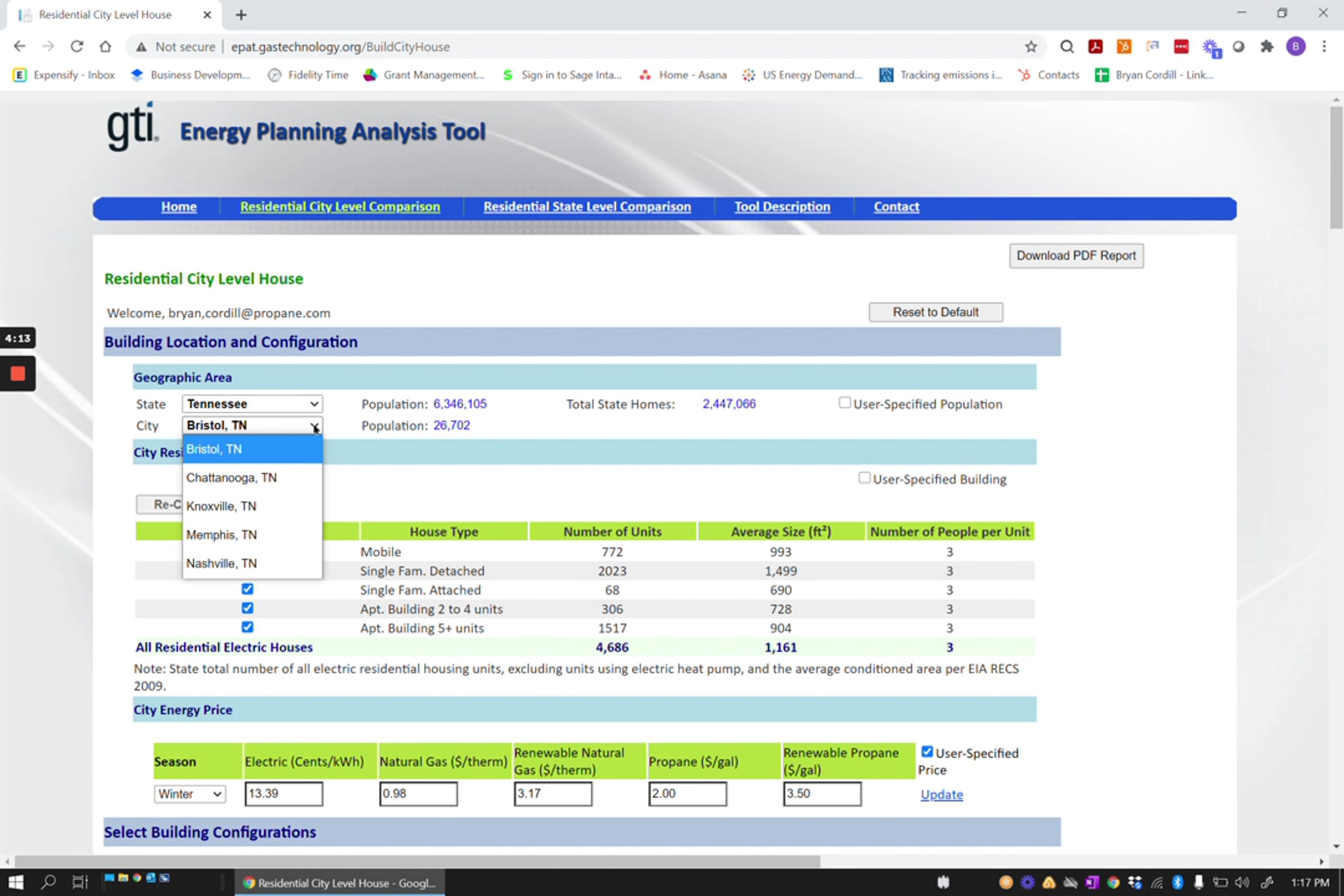Open Windows taskbar search
Viewport: 1344px width, 896px height.
tap(49, 883)
